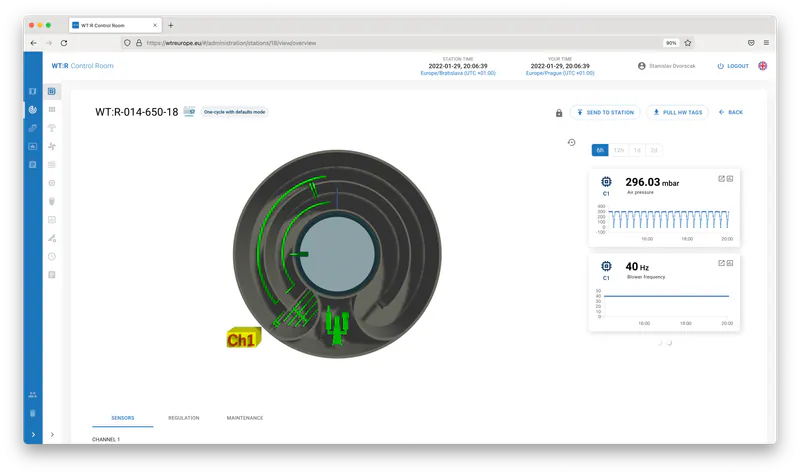The image size is (800, 475).
Task: Expand the blue navigation sidebar with bottom chevron
Action: (x=32, y=434)
